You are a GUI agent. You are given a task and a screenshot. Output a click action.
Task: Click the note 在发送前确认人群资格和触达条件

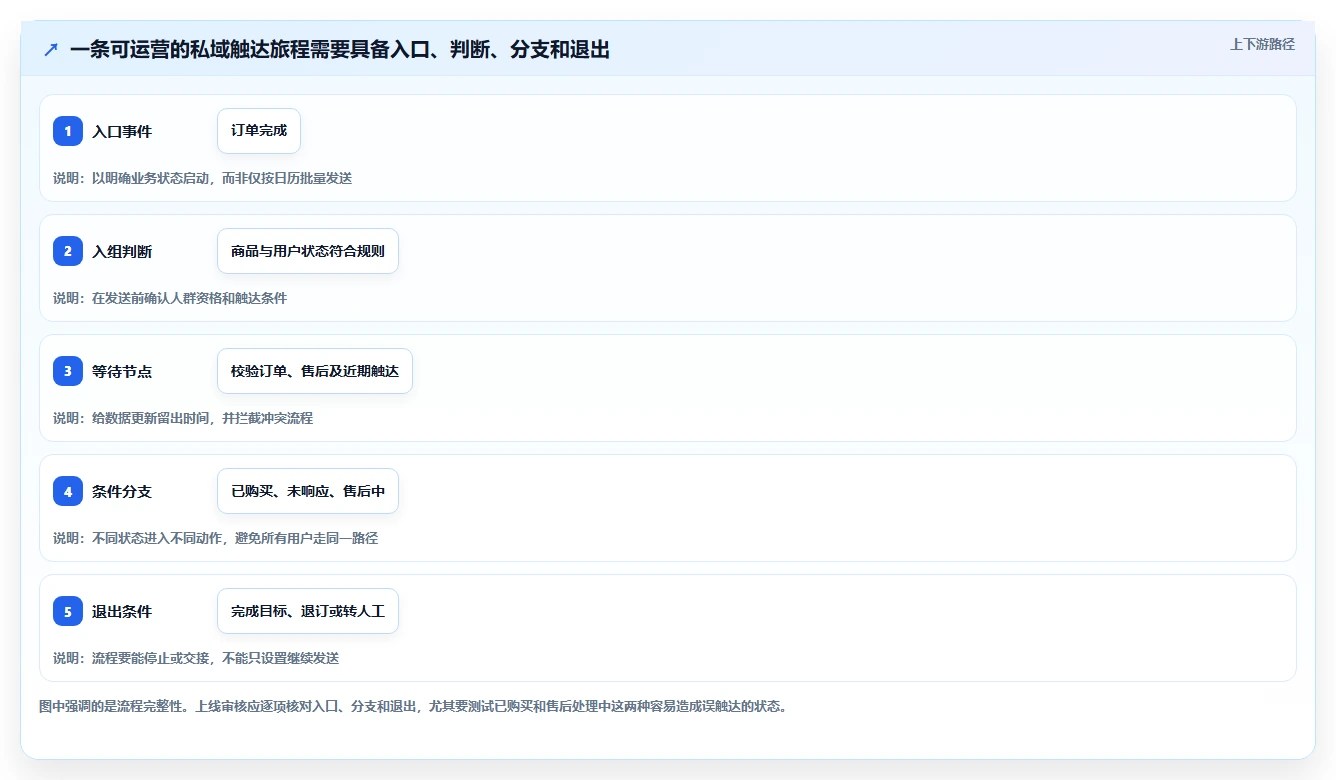coord(189,298)
